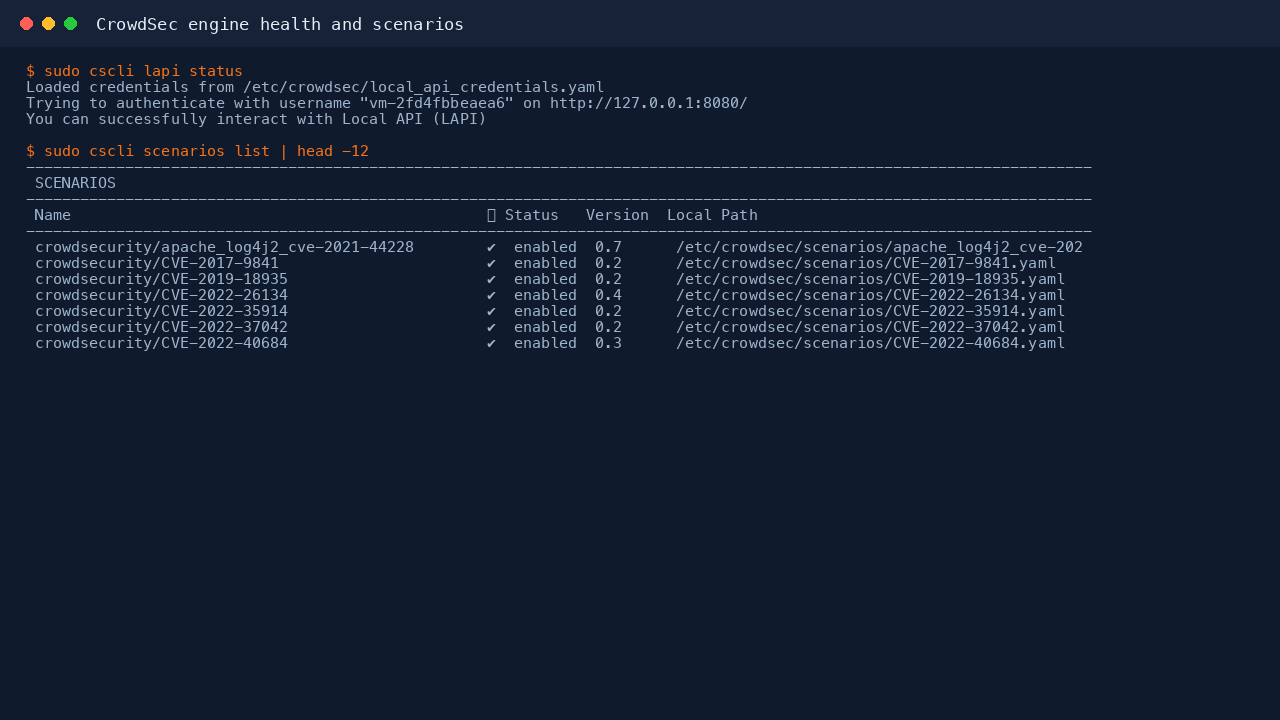Click the Local Path column header
The width and height of the screenshot is (1280, 720).
pos(712,215)
